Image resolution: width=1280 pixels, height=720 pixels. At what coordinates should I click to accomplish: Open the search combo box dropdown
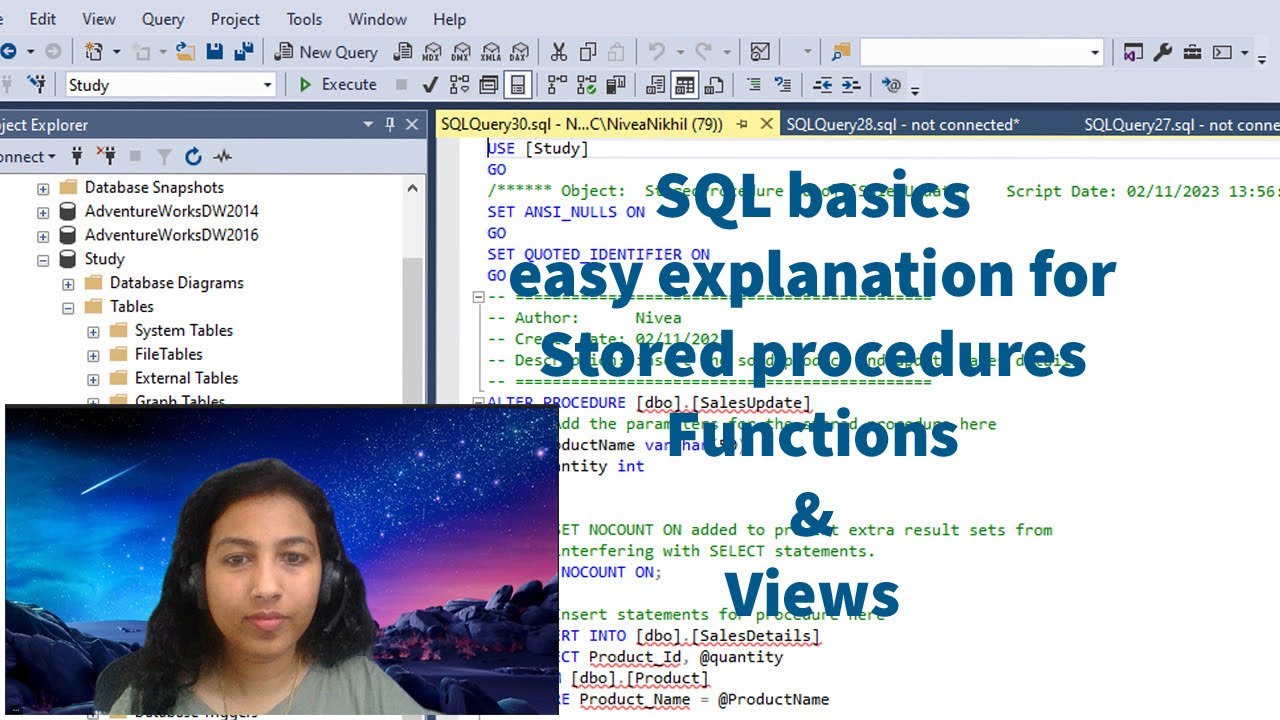click(1095, 52)
